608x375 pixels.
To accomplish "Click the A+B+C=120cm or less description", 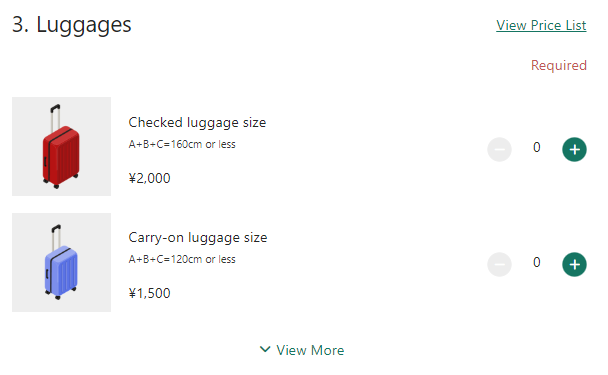I will point(182,259).
